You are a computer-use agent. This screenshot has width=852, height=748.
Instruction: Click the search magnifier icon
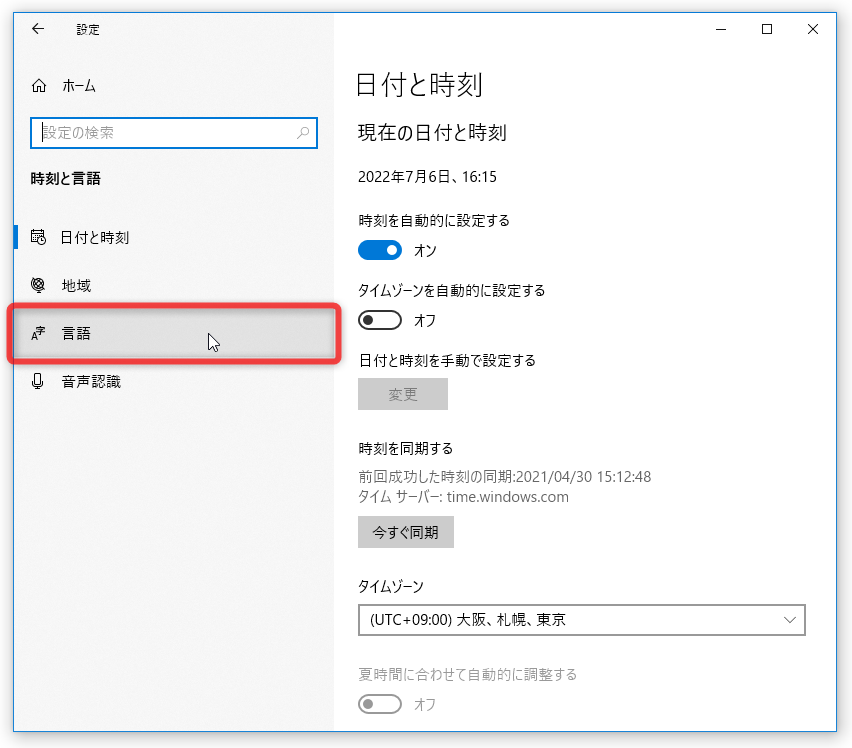coord(303,133)
